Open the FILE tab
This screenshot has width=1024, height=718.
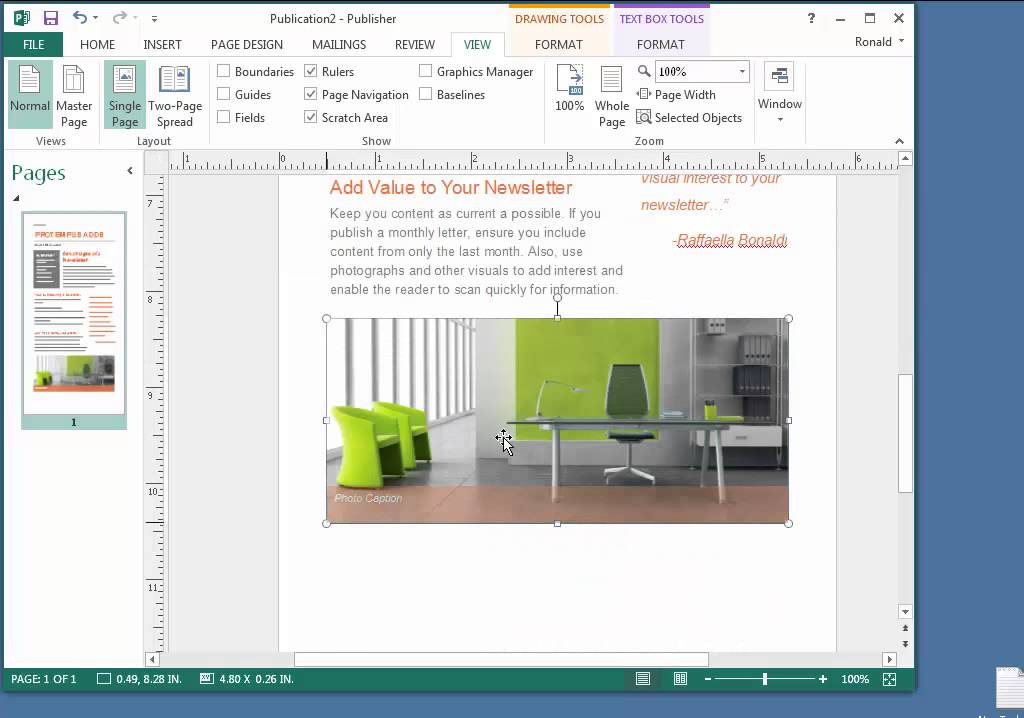[x=33, y=44]
